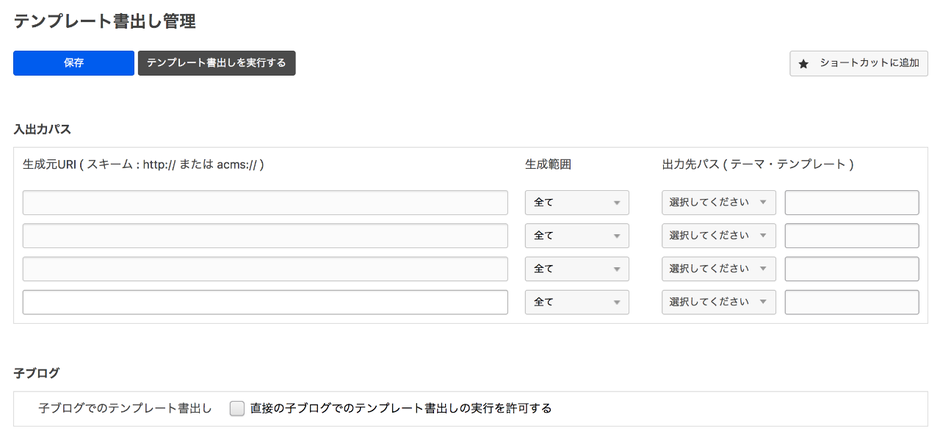
Task: Focus the fourth 生成元URI input field
Action: 265,302
